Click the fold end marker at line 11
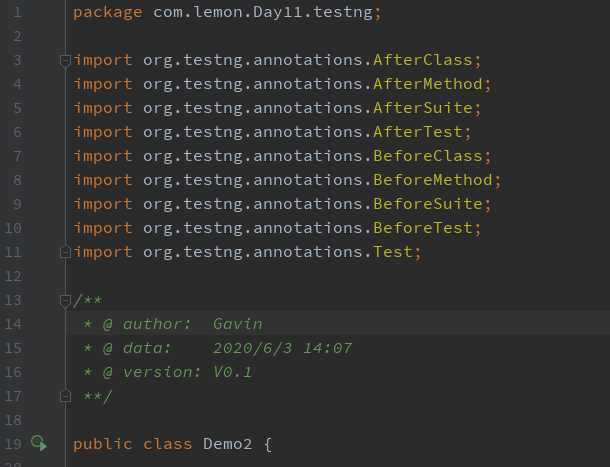 point(65,253)
